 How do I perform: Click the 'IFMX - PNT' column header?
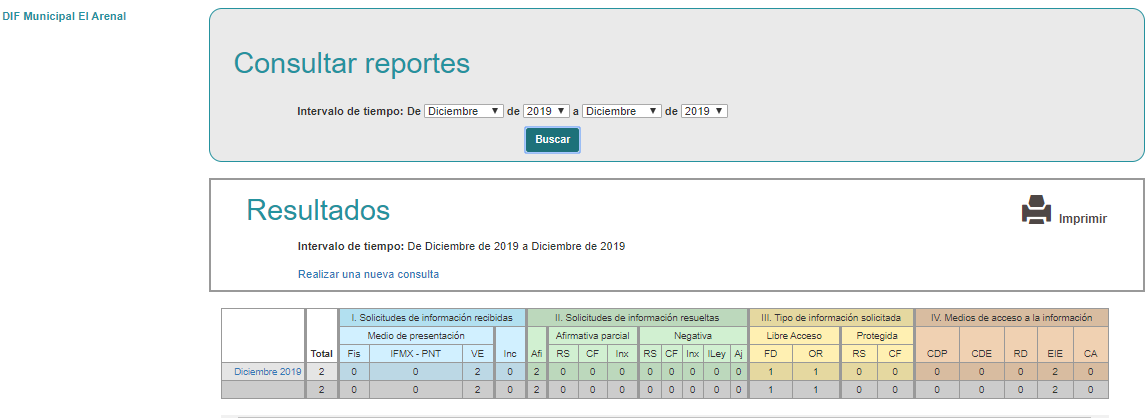click(x=415, y=353)
